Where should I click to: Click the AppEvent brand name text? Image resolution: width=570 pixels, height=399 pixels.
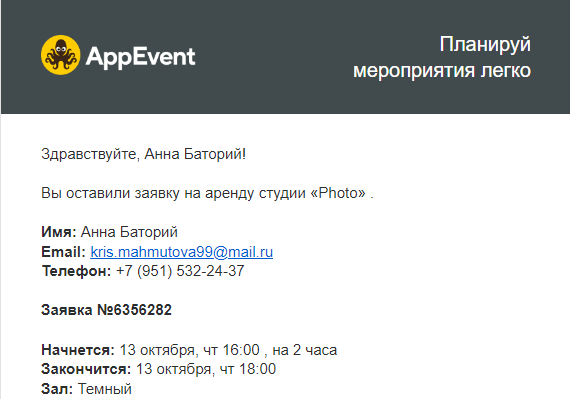pyautogui.click(x=140, y=57)
